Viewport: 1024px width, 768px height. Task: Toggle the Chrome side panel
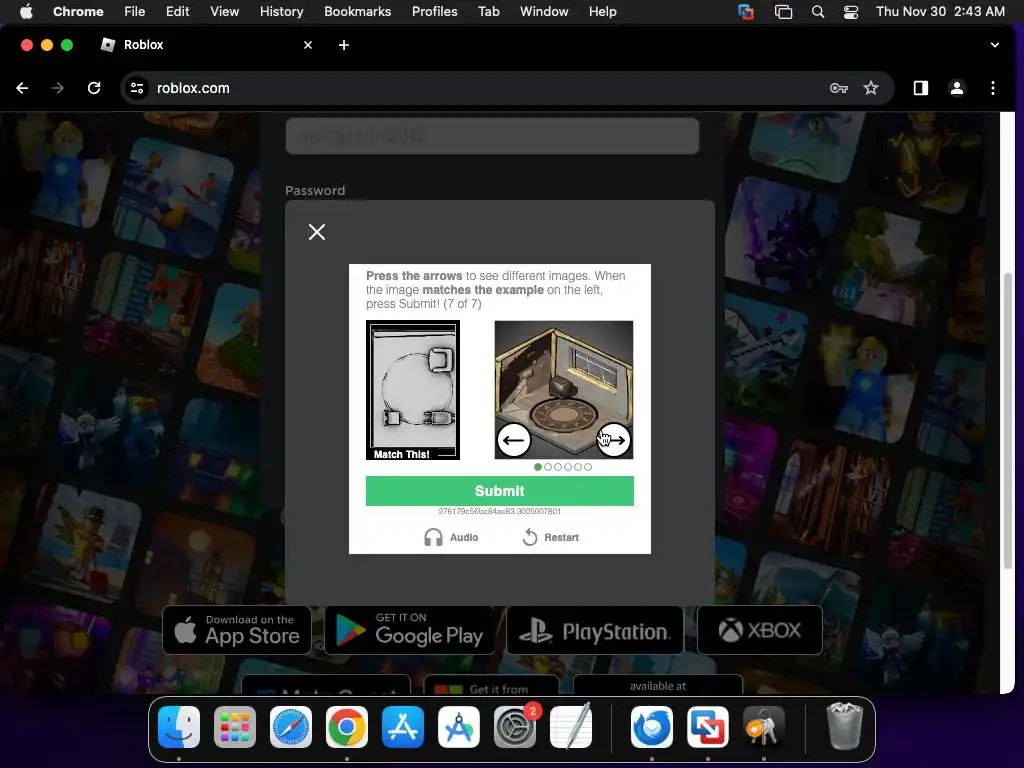click(921, 88)
